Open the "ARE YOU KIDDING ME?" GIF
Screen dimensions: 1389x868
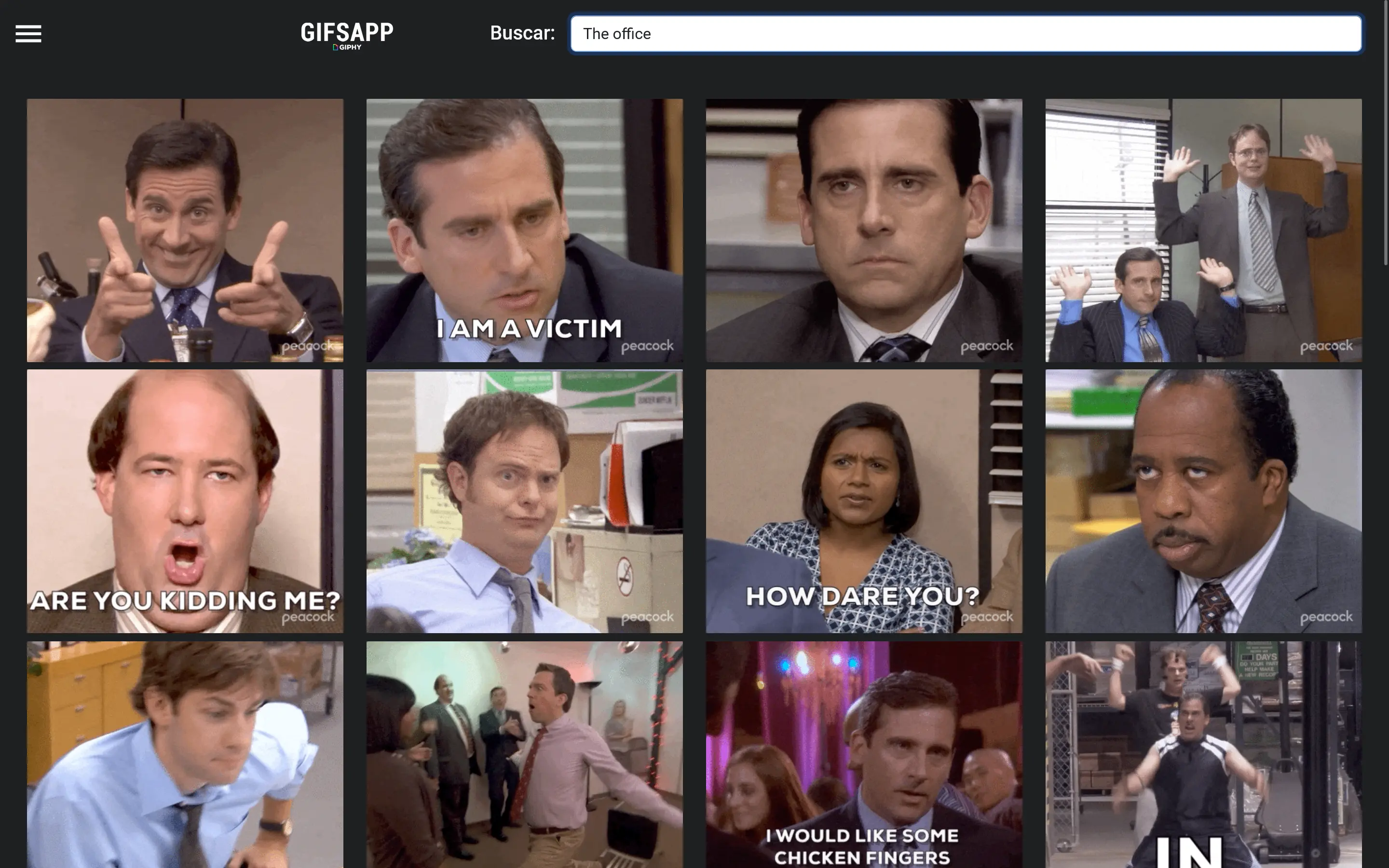[x=185, y=501]
